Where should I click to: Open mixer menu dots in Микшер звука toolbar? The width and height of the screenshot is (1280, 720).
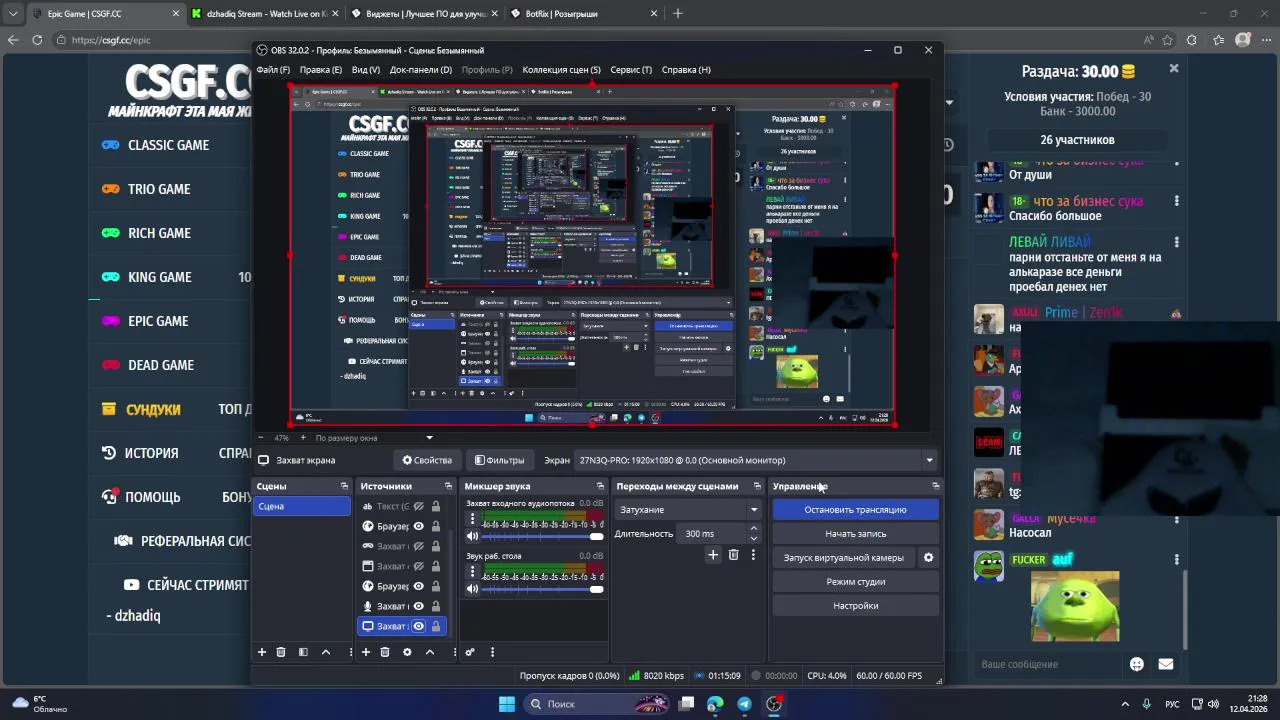pyautogui.click(x=492, y=652)
